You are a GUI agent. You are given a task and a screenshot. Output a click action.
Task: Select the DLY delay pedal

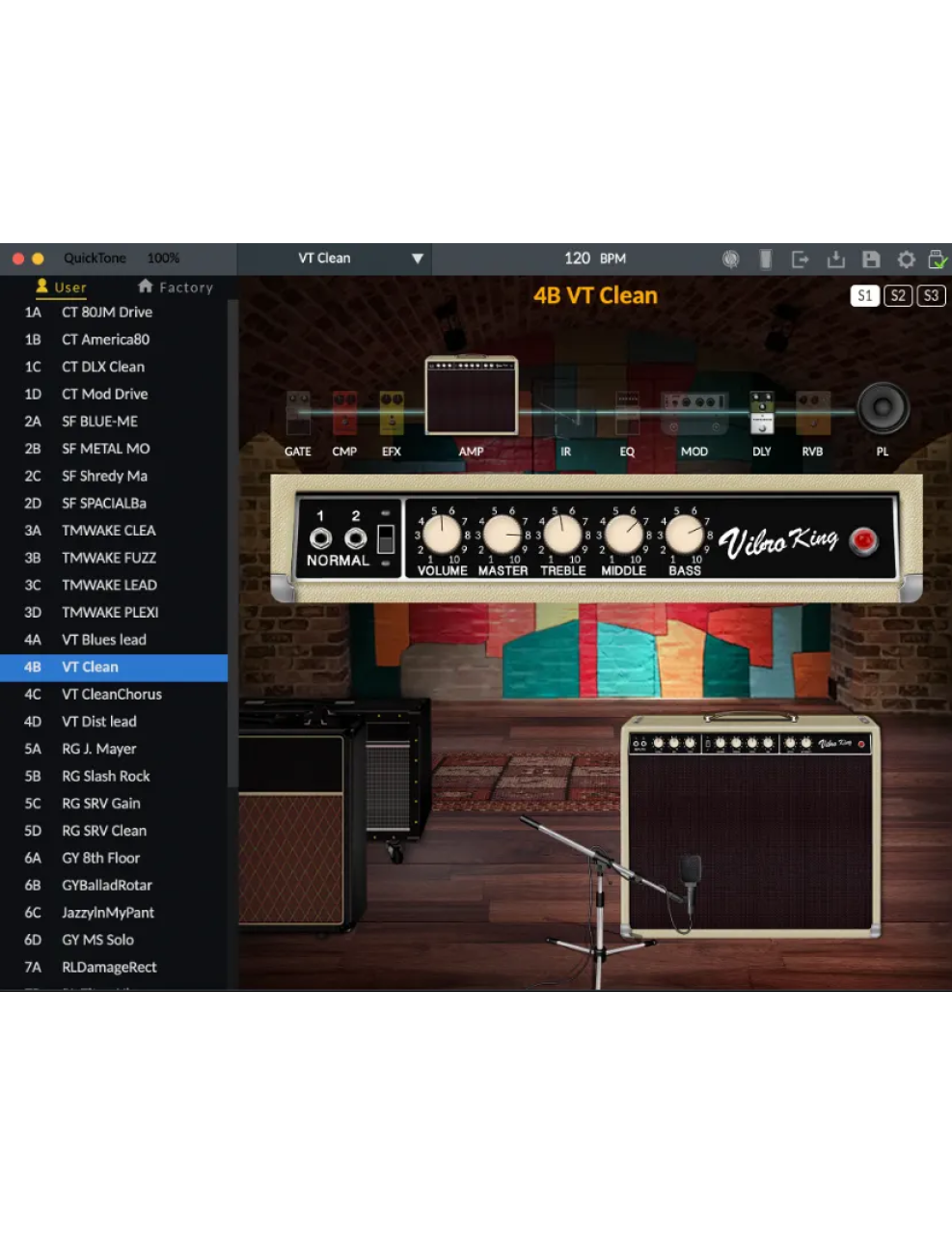point(762,413)
